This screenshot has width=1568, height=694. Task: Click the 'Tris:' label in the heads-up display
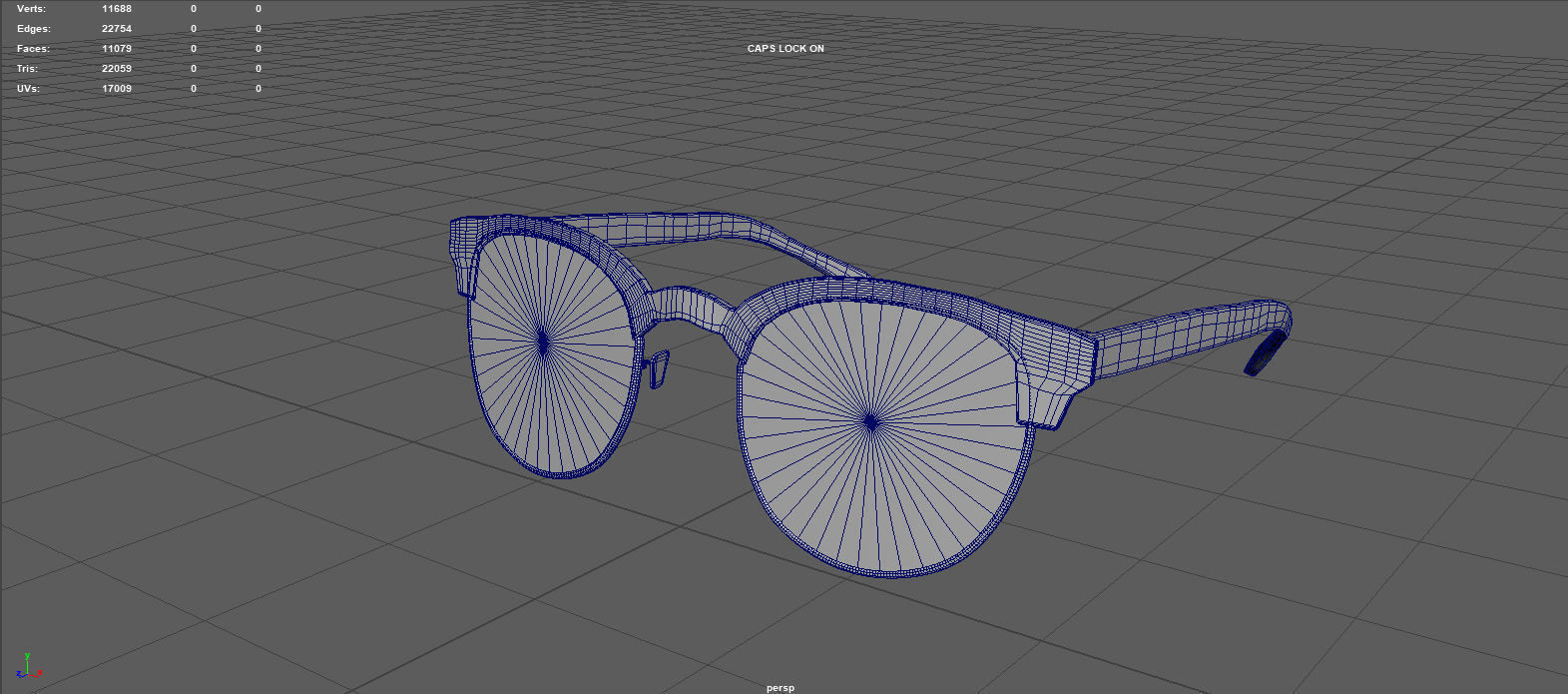pyautogui.click(x=28, y=69)
